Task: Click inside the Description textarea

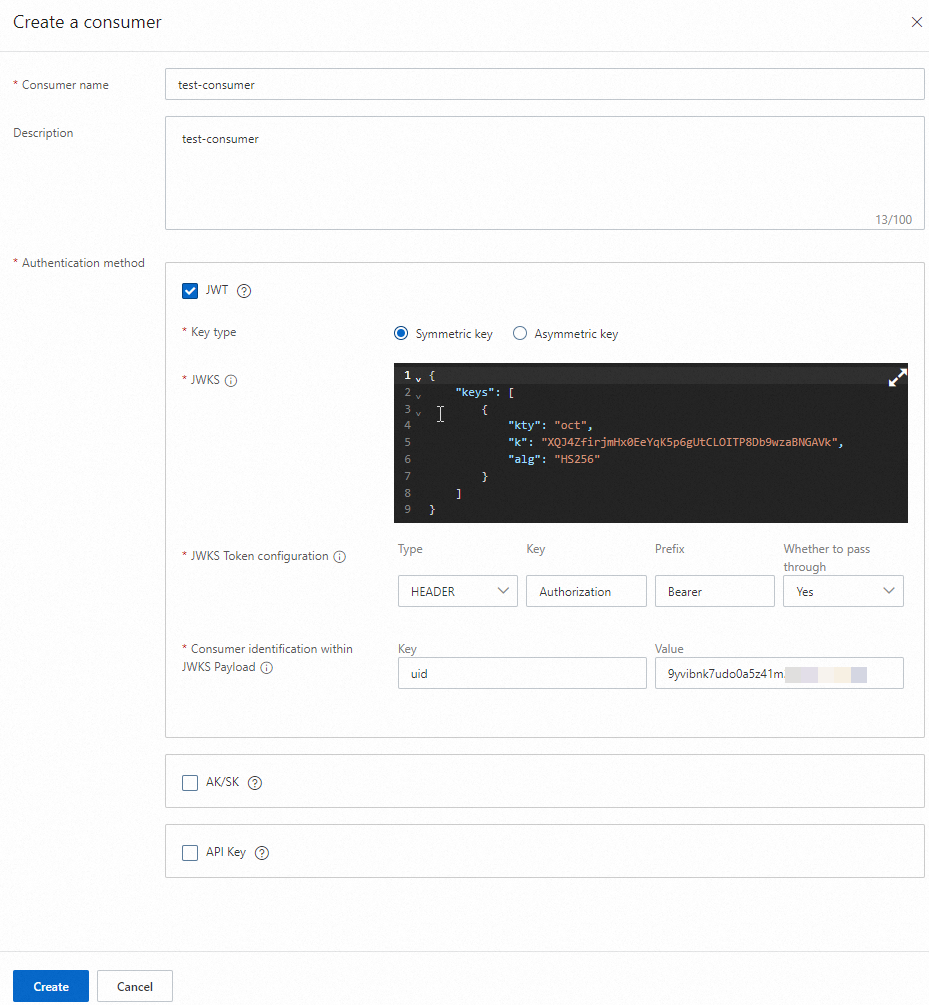Action: point(545,170)
